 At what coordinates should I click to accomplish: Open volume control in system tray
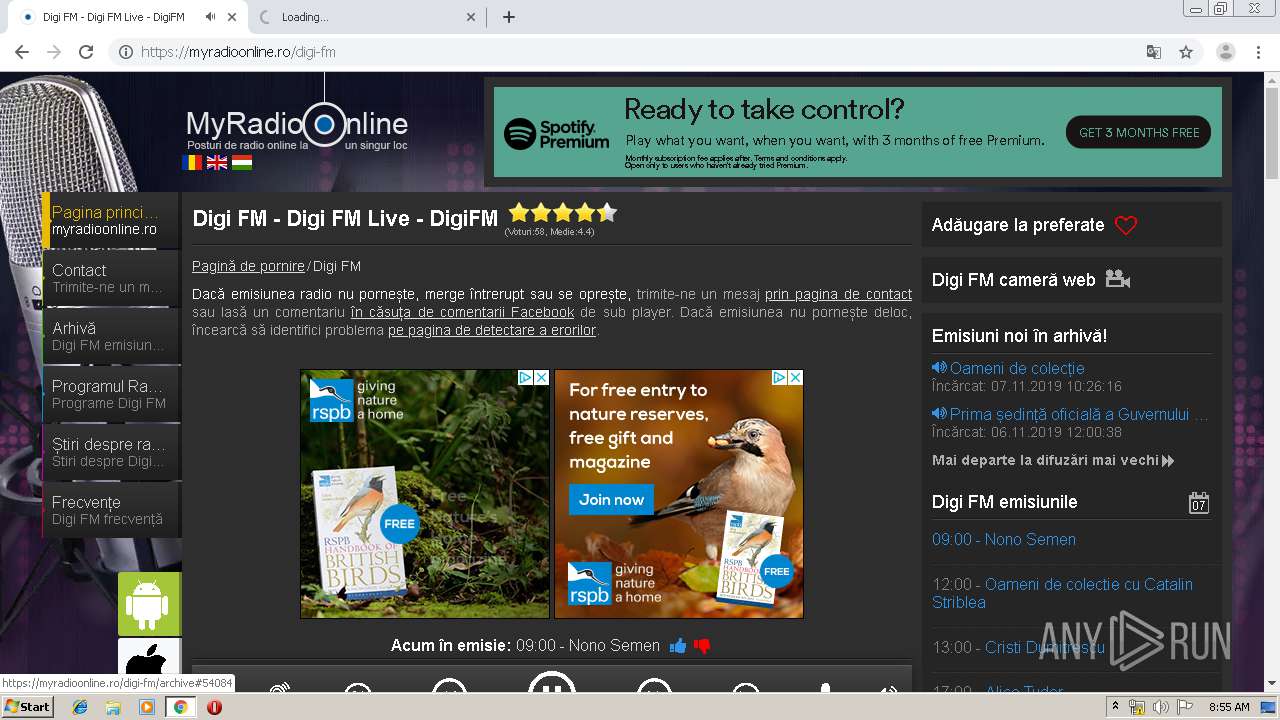1160,707
